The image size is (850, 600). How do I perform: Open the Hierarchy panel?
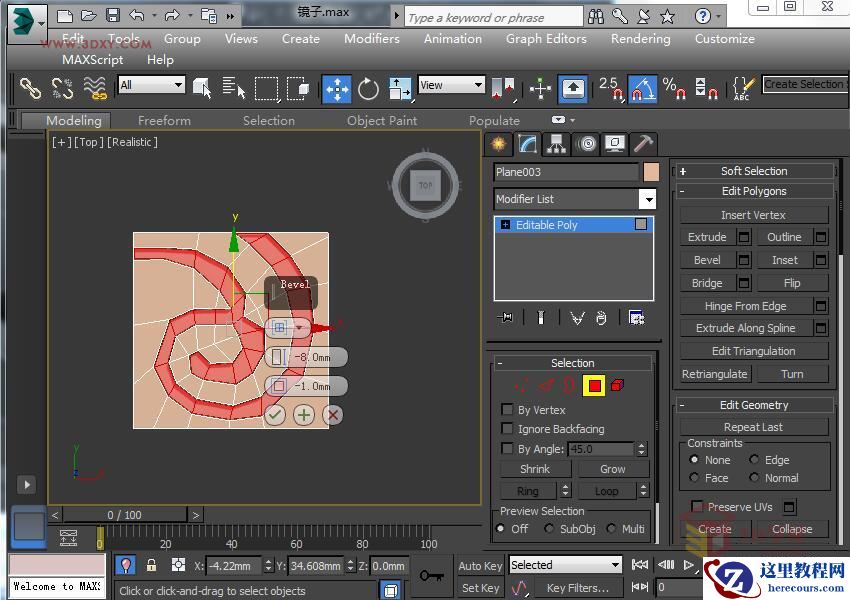click(x=555, y=144)
